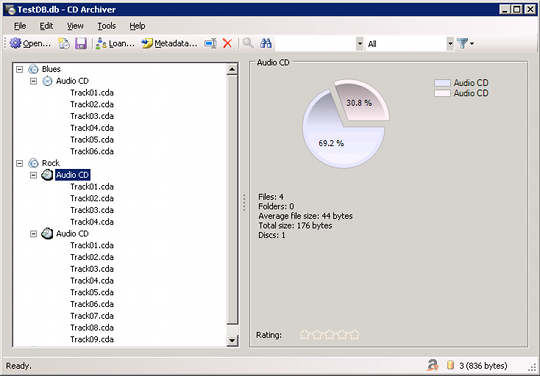Screen dimensions: 540x376
Task: Open the search text dropdown arrow
Action: [360, 44]
